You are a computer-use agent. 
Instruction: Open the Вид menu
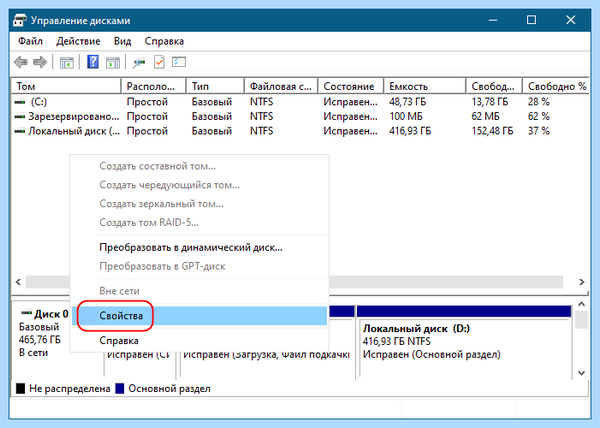pos(122,41)
